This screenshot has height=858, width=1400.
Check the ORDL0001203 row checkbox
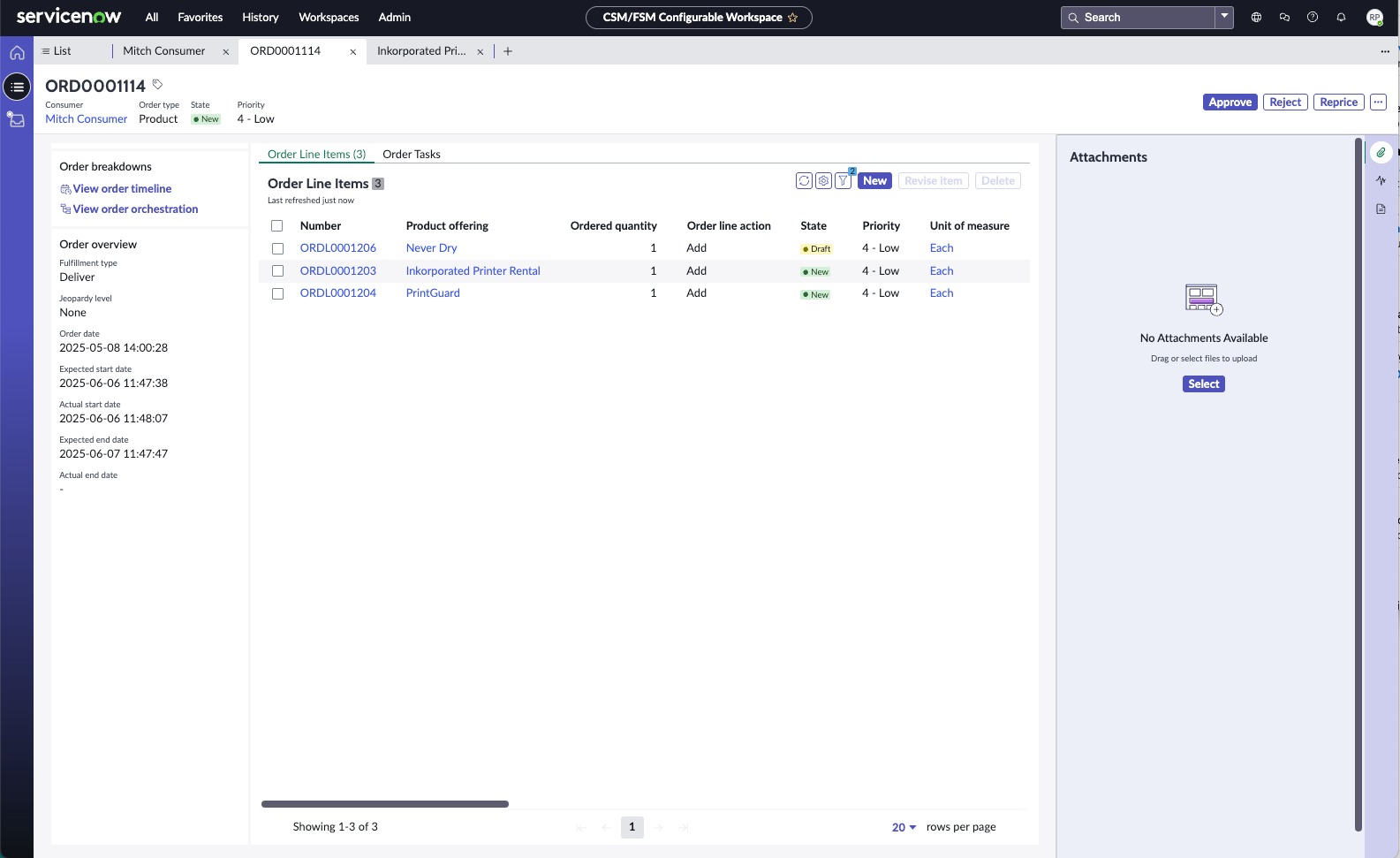point(277,271)
